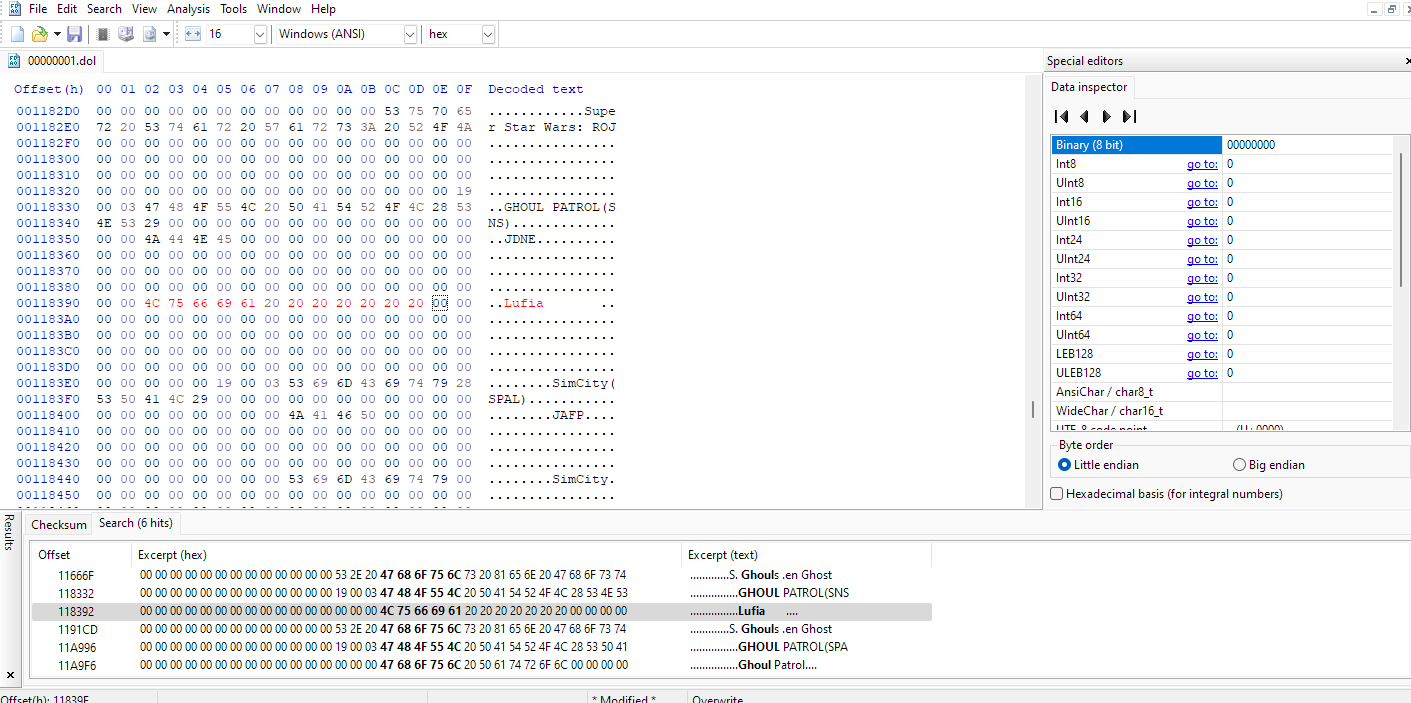Go to previous byte in Data inspector
The height and width of the screenshot is (703, 1411).
pos(1084,116)
